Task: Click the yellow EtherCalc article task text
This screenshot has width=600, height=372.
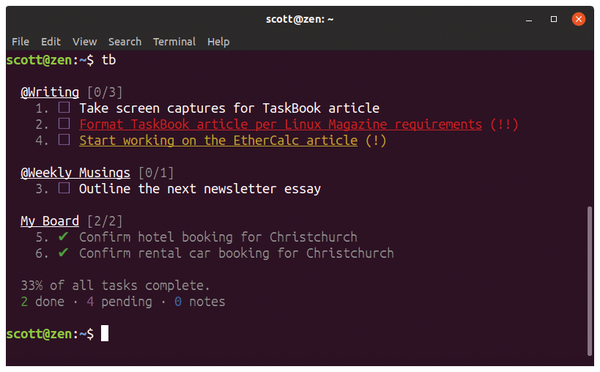Action: tap(218, 140)
